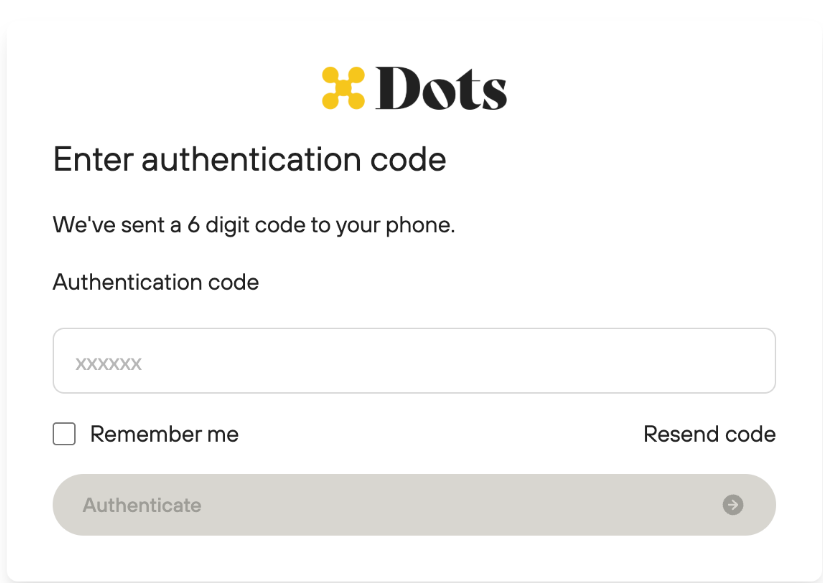Image resolution: width=823 pixels, height=583 pixels.
Task: Click the yellow Dots logo icon
Action: coord(343,88)
